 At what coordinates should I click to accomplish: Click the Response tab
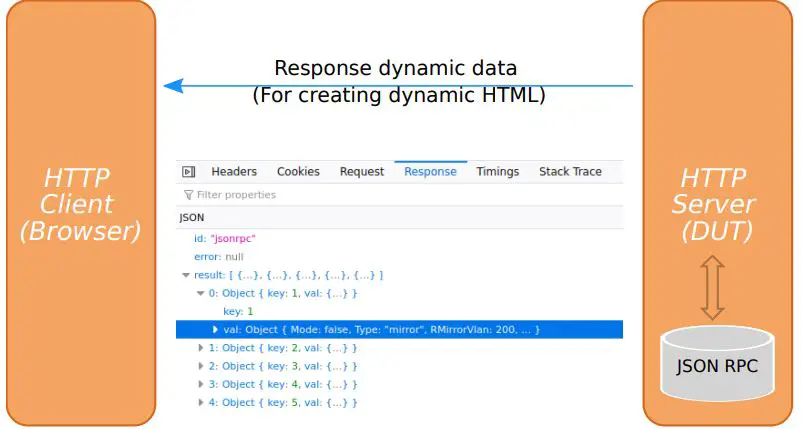pyautogui.click(x=430, y=172)
